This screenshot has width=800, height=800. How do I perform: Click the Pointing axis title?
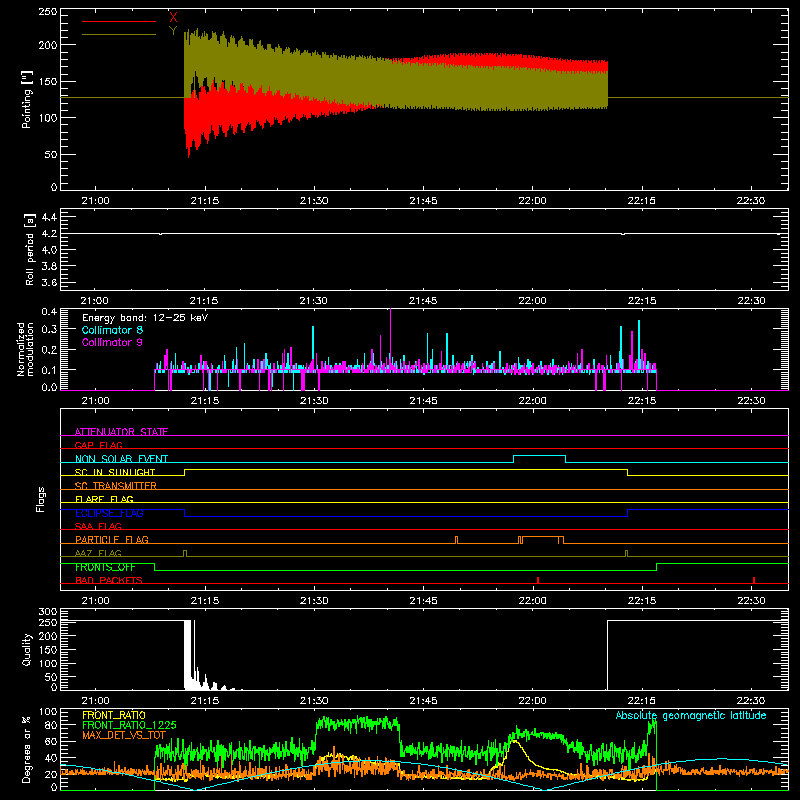pyautogui.click(x=27, y=99)
